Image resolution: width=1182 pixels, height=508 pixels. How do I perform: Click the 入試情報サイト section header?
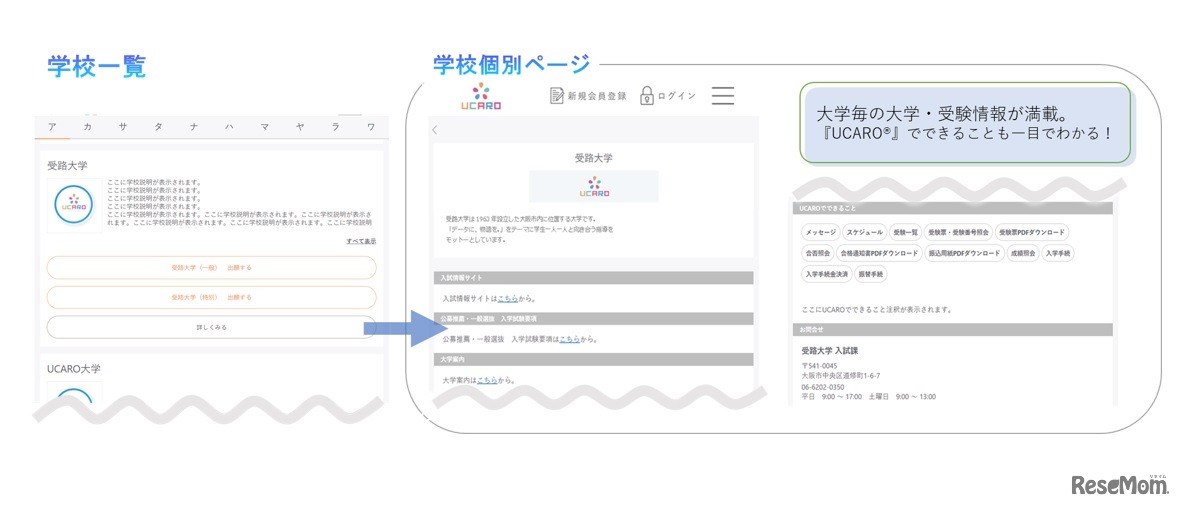click(593, 277)
